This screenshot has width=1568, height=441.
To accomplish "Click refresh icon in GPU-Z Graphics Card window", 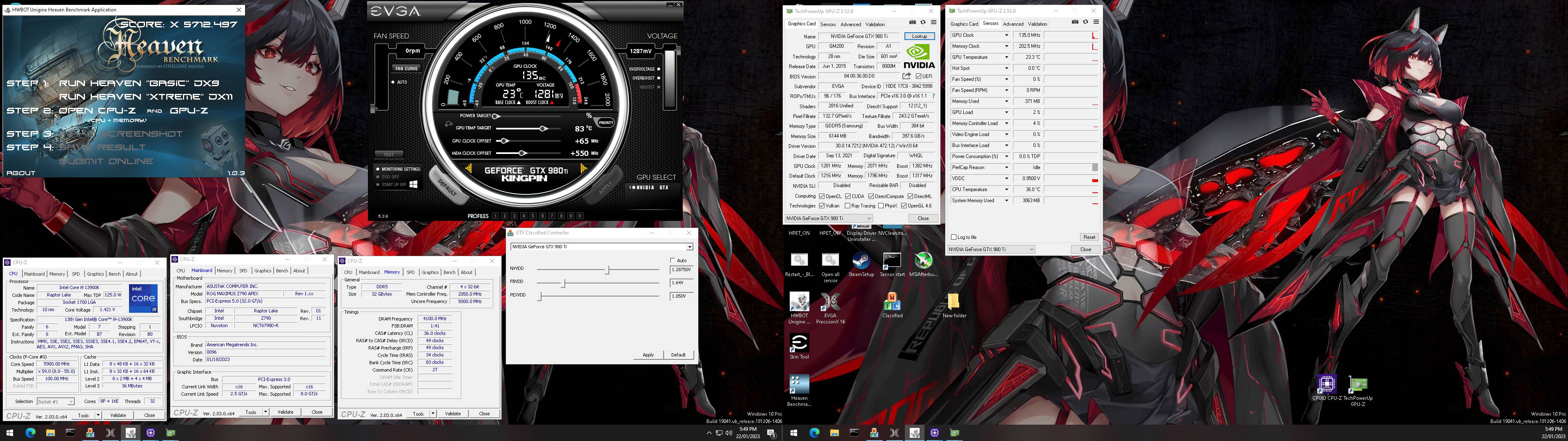I will point(923,22).
